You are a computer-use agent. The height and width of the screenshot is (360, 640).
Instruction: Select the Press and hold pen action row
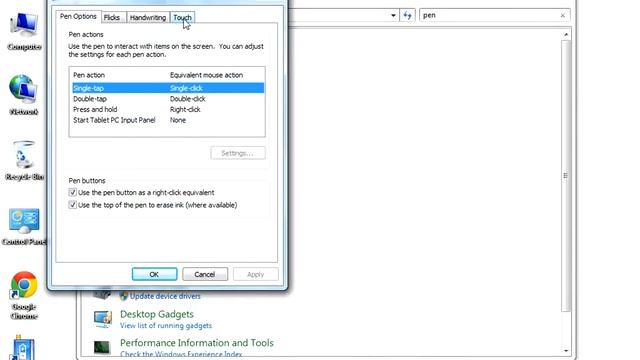tap(168, 109)
